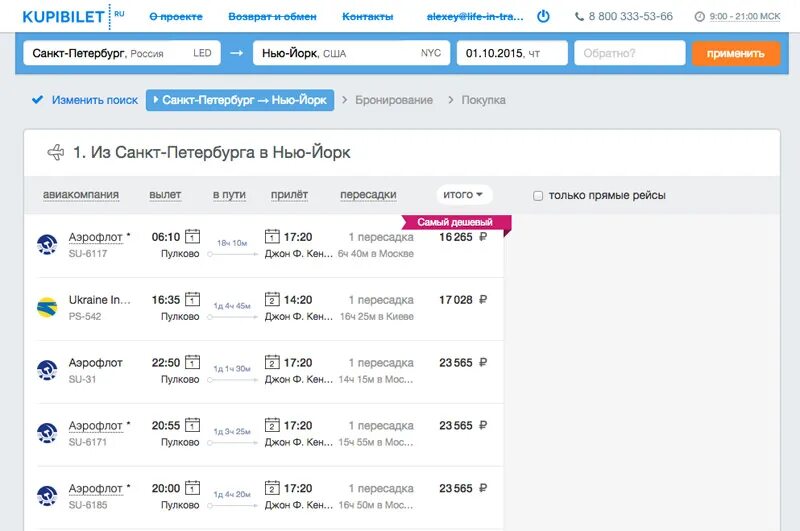800x531 pixels.
Task: Open the итого sort dropdown
Action: click(x=464, y=194)
